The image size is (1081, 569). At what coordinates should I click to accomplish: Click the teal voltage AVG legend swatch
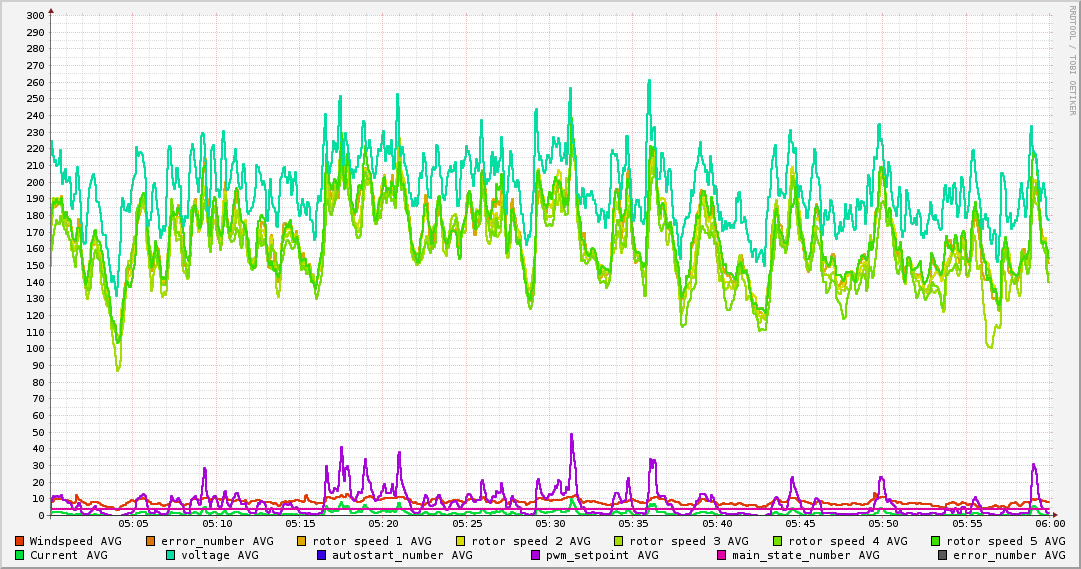[x=170, y=555]
